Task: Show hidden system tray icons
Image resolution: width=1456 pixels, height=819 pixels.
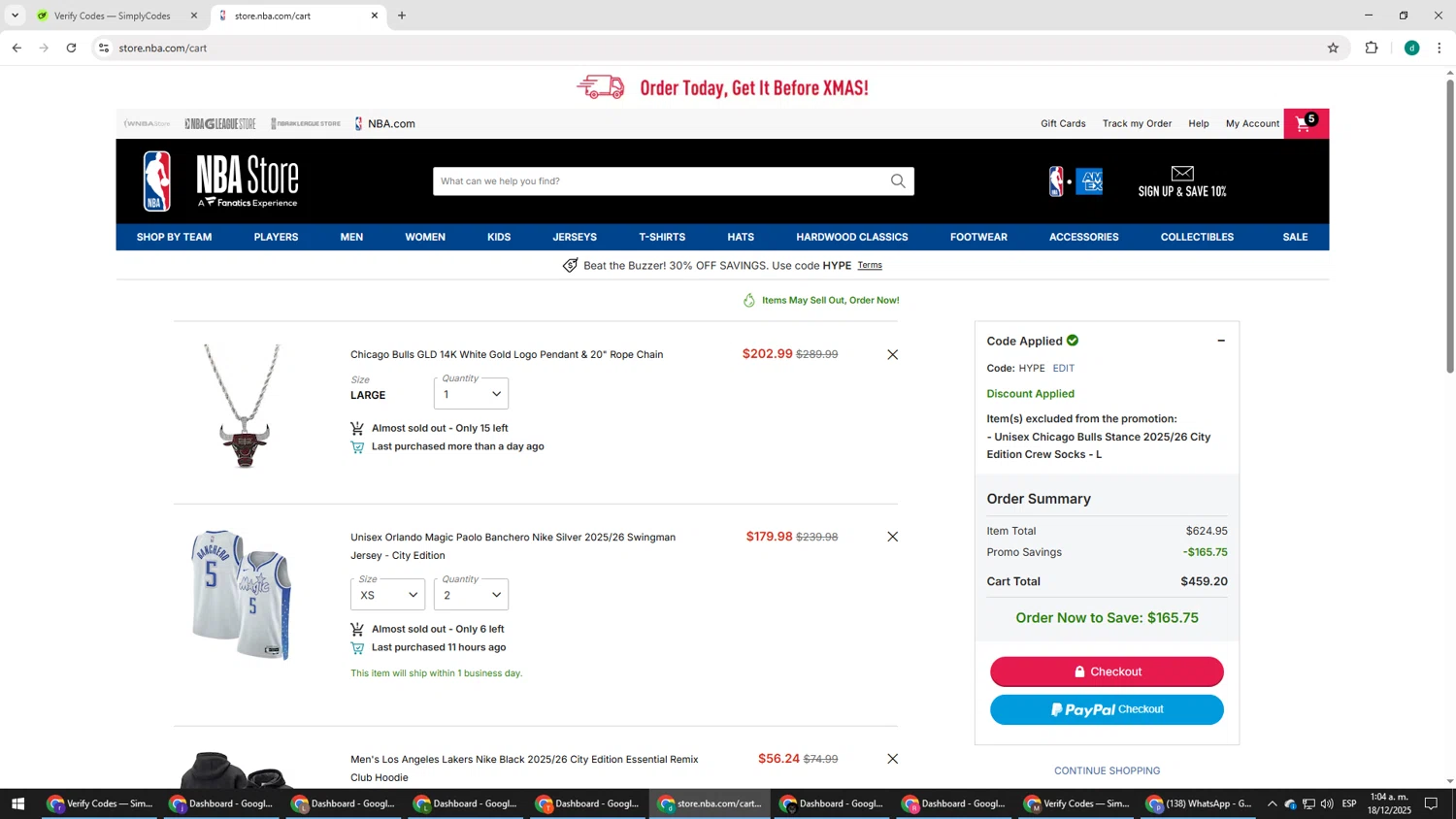Action: pyautogui.click(x=1272, y=803)
